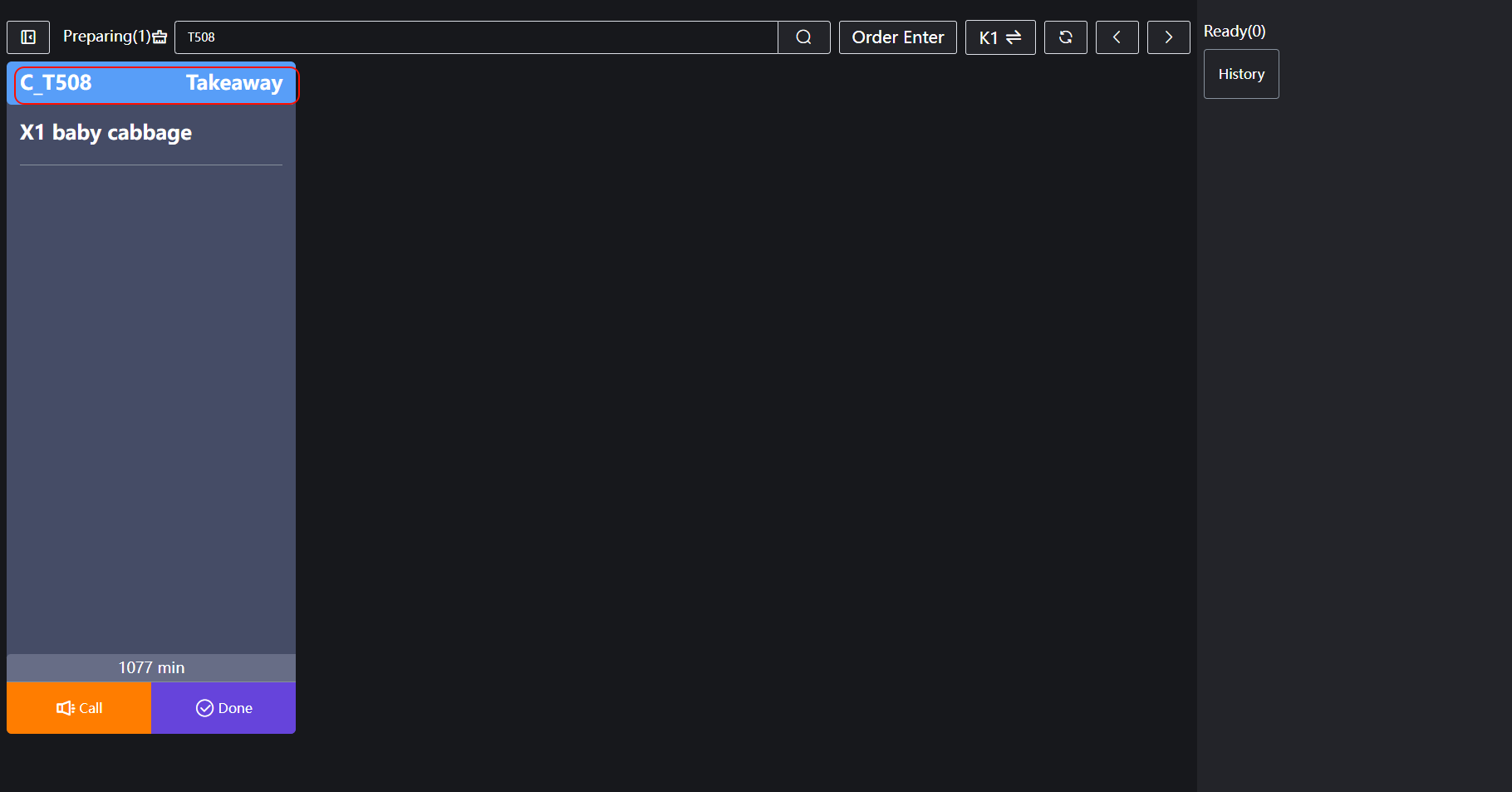Click the Takeaway label on order card
The height and width of the screenshot is (792, 1512).
pos(233,83)
